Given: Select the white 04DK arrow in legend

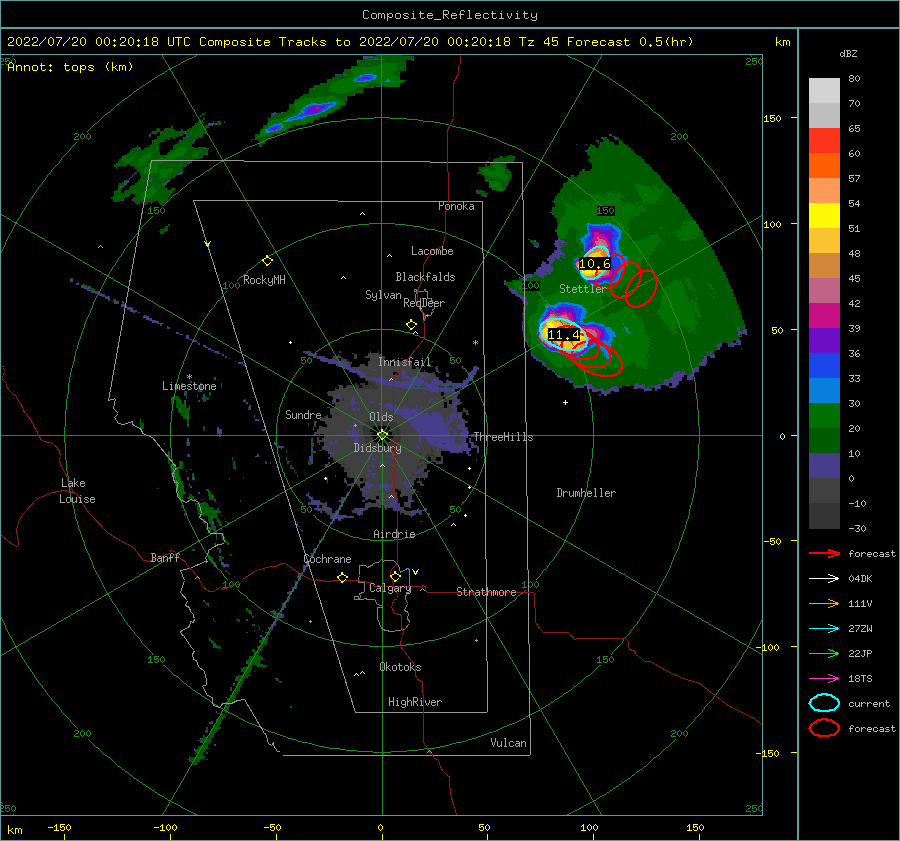Looking at the screenshot, I should 824,579.
